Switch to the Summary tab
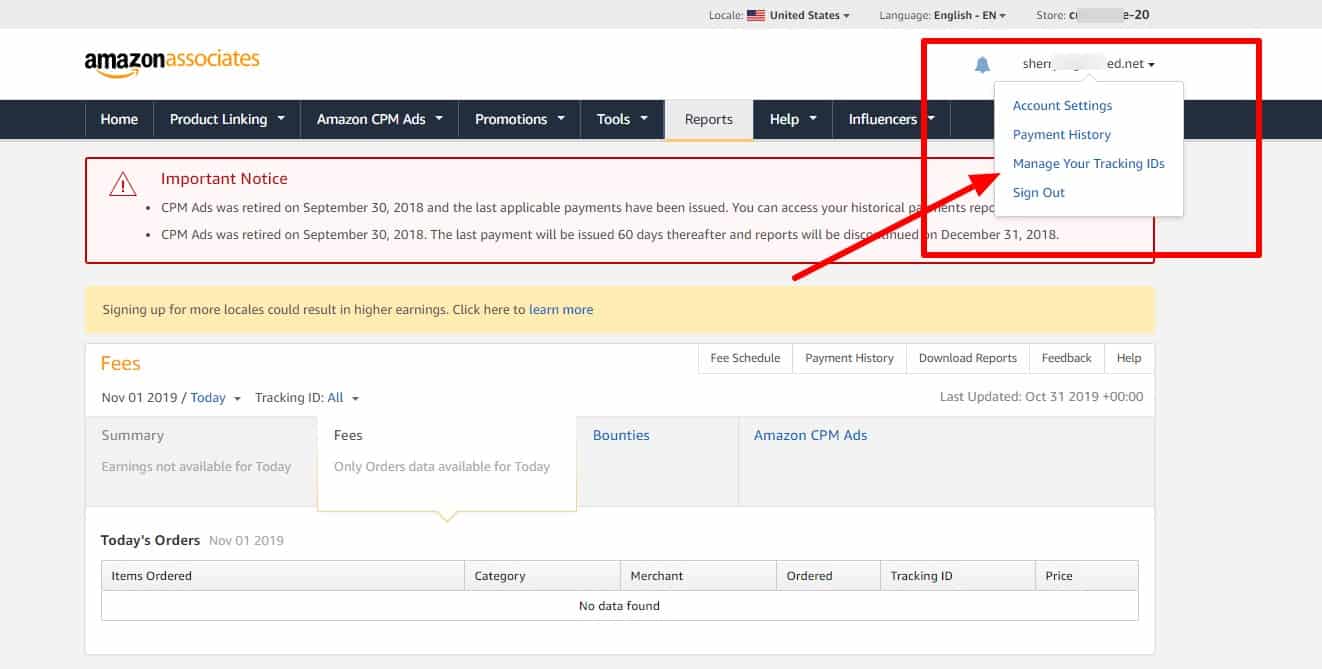The height and width of the screenshot is (669, 1322). [x=201, y=461]
